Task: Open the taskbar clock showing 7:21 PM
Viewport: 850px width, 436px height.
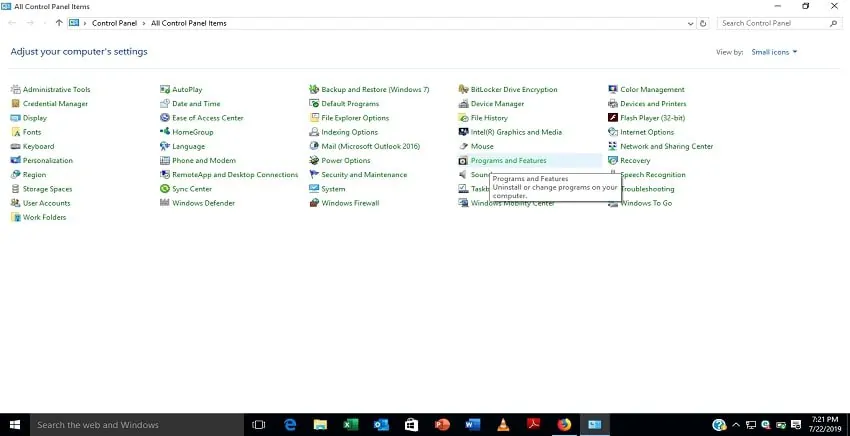Action: pos(826,425)
